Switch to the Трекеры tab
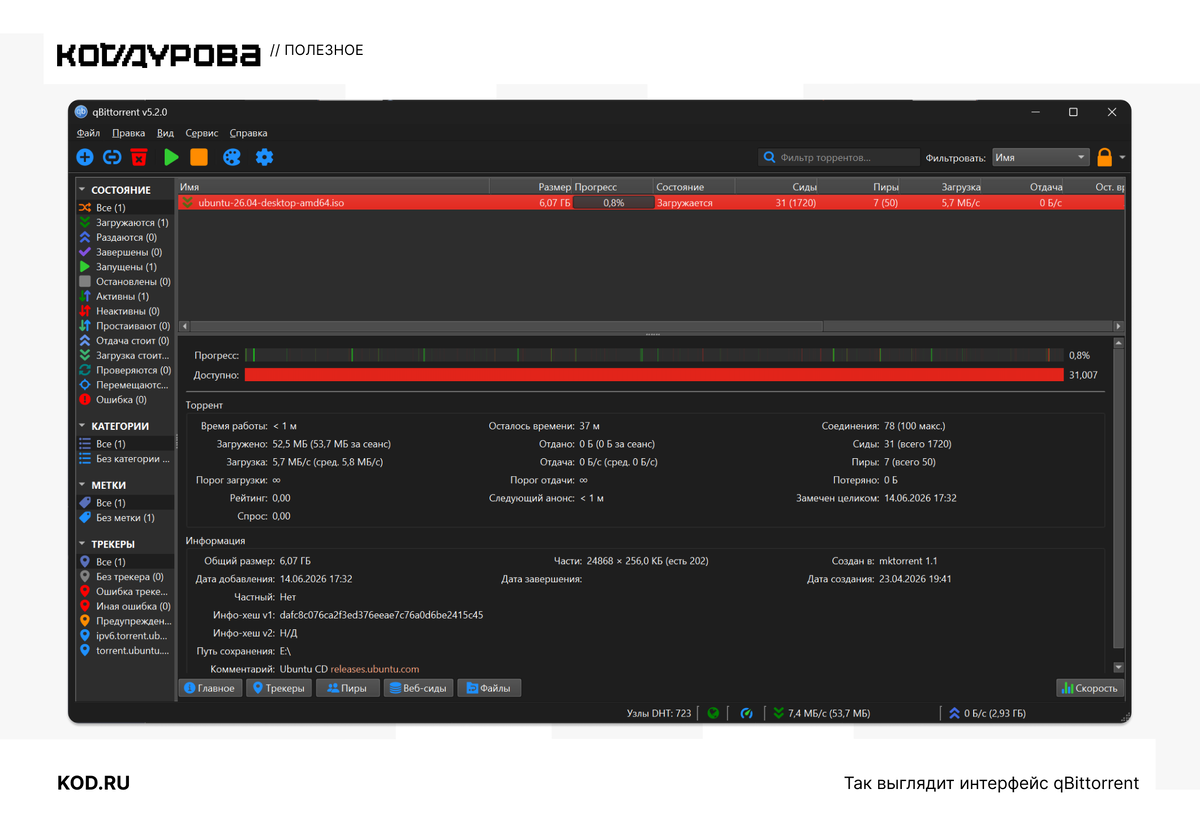The height and width of the screenshot is (823, 1200). pyautogui.click(x=278, y=688)
